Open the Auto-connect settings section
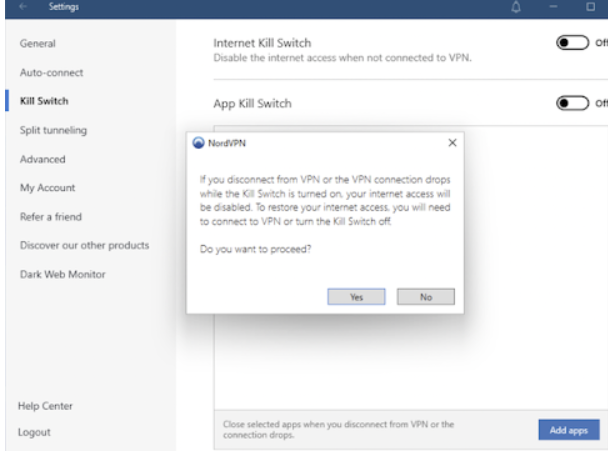This screenshot has width=608, height=451. click(52, 73)
